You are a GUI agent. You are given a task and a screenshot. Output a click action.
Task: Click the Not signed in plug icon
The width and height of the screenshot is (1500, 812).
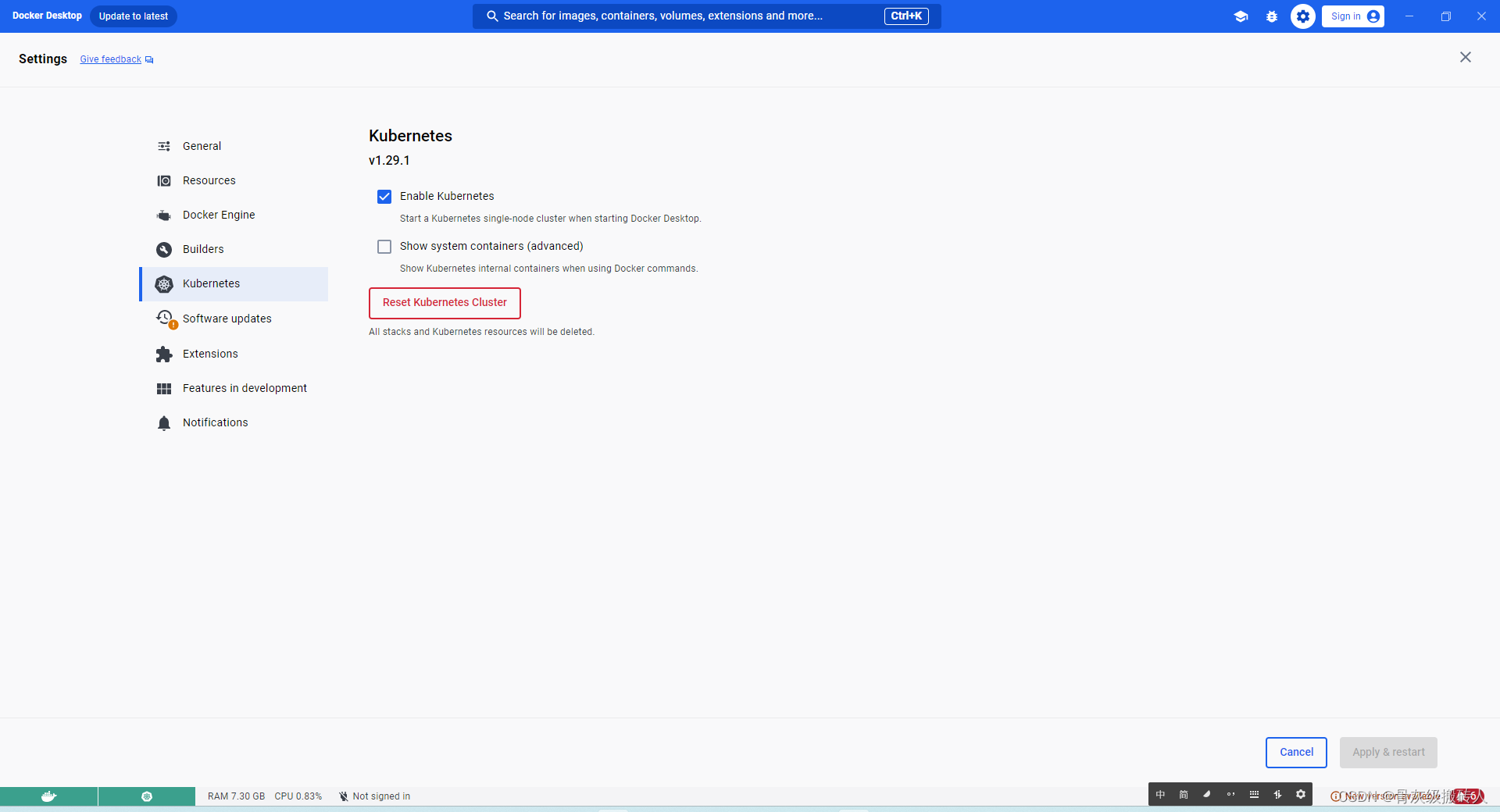344,796
